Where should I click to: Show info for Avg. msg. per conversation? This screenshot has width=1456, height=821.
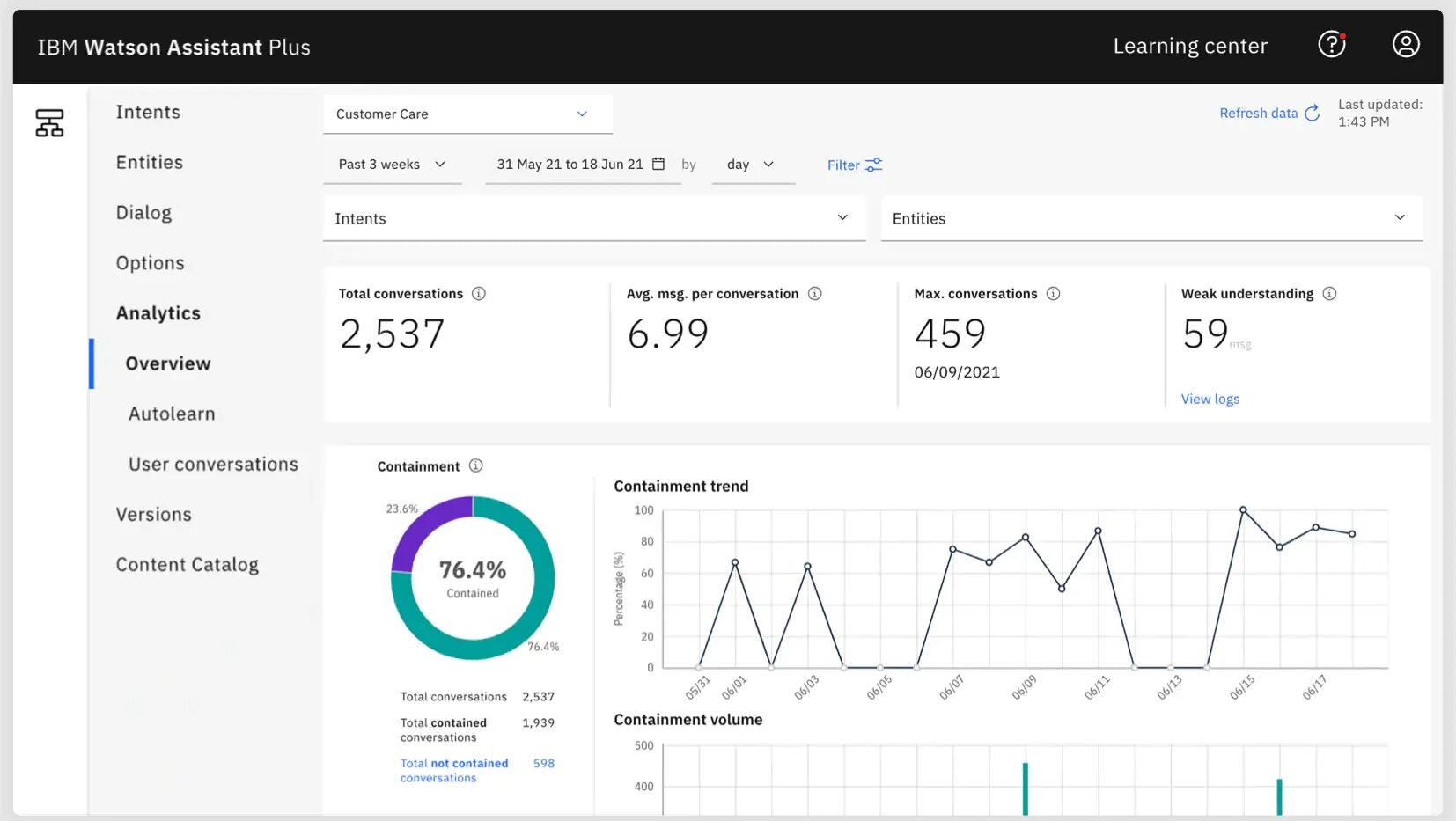pos(815,294)
